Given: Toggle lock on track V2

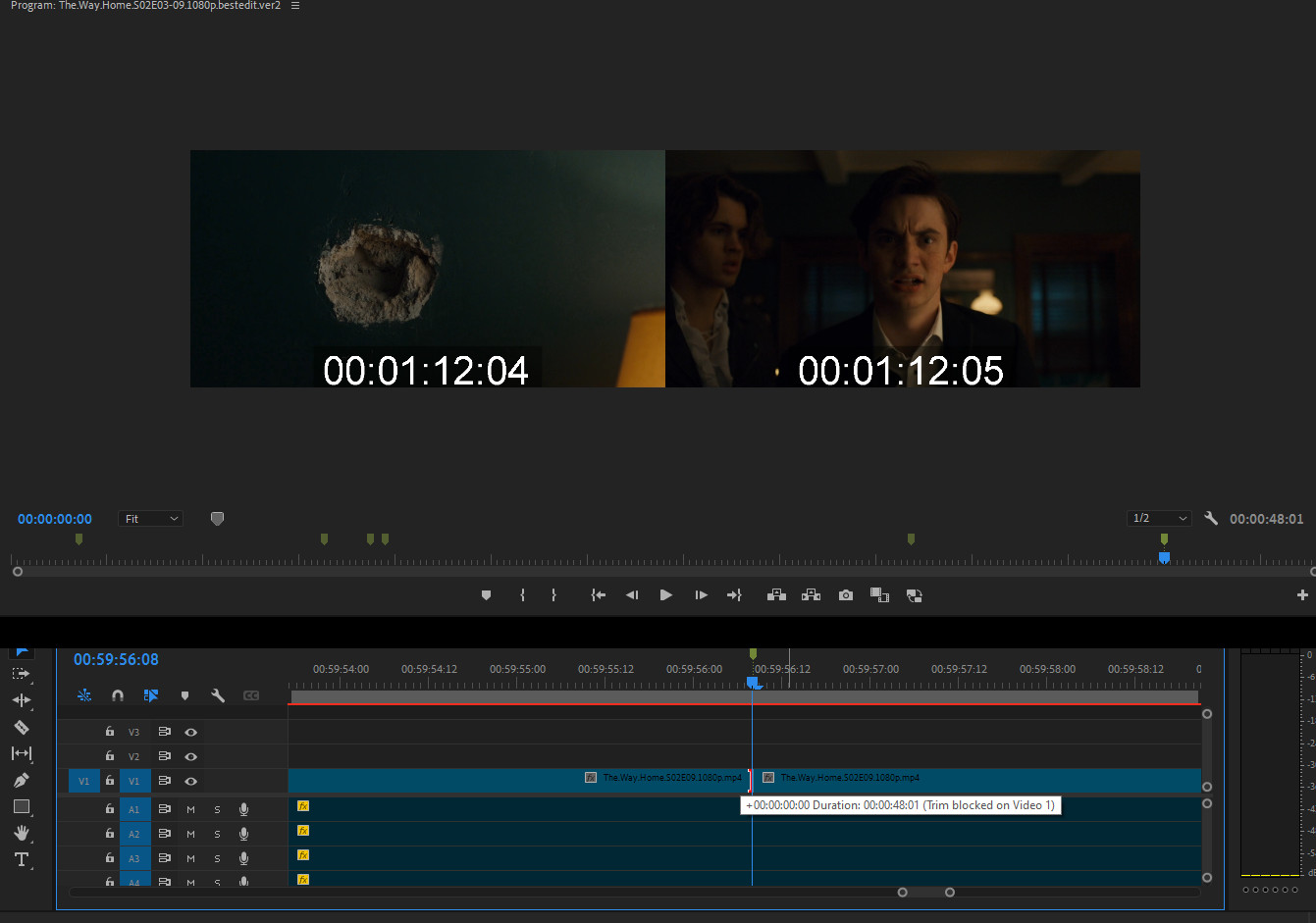Looking at the screenshot, I should [x=110, y=756].
